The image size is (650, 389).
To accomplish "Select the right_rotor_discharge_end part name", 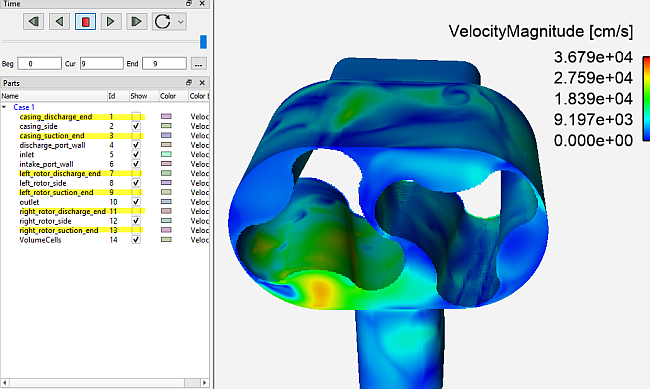I will click(x=63, y=211).
